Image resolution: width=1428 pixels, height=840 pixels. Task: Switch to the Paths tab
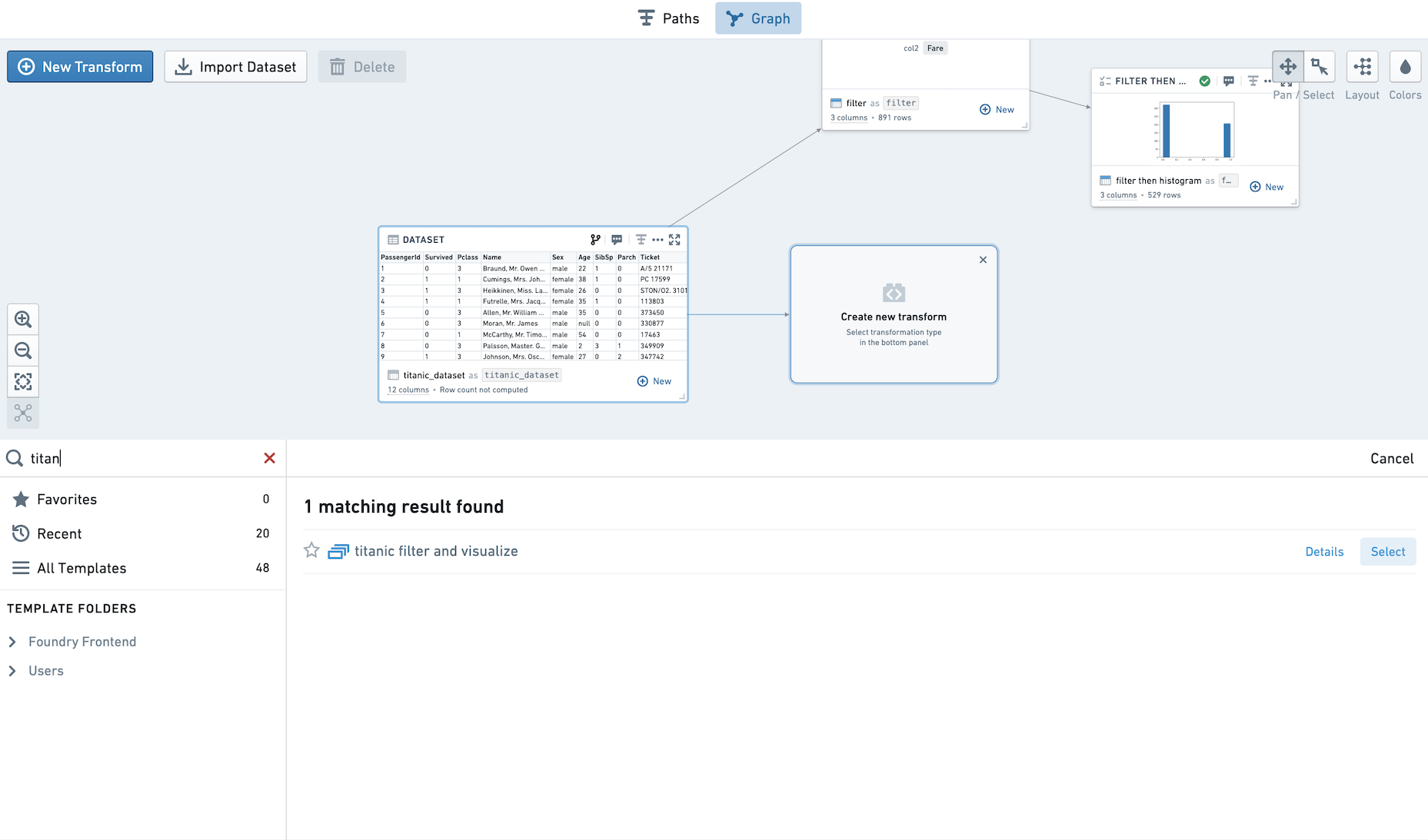(x=669, y=18)
